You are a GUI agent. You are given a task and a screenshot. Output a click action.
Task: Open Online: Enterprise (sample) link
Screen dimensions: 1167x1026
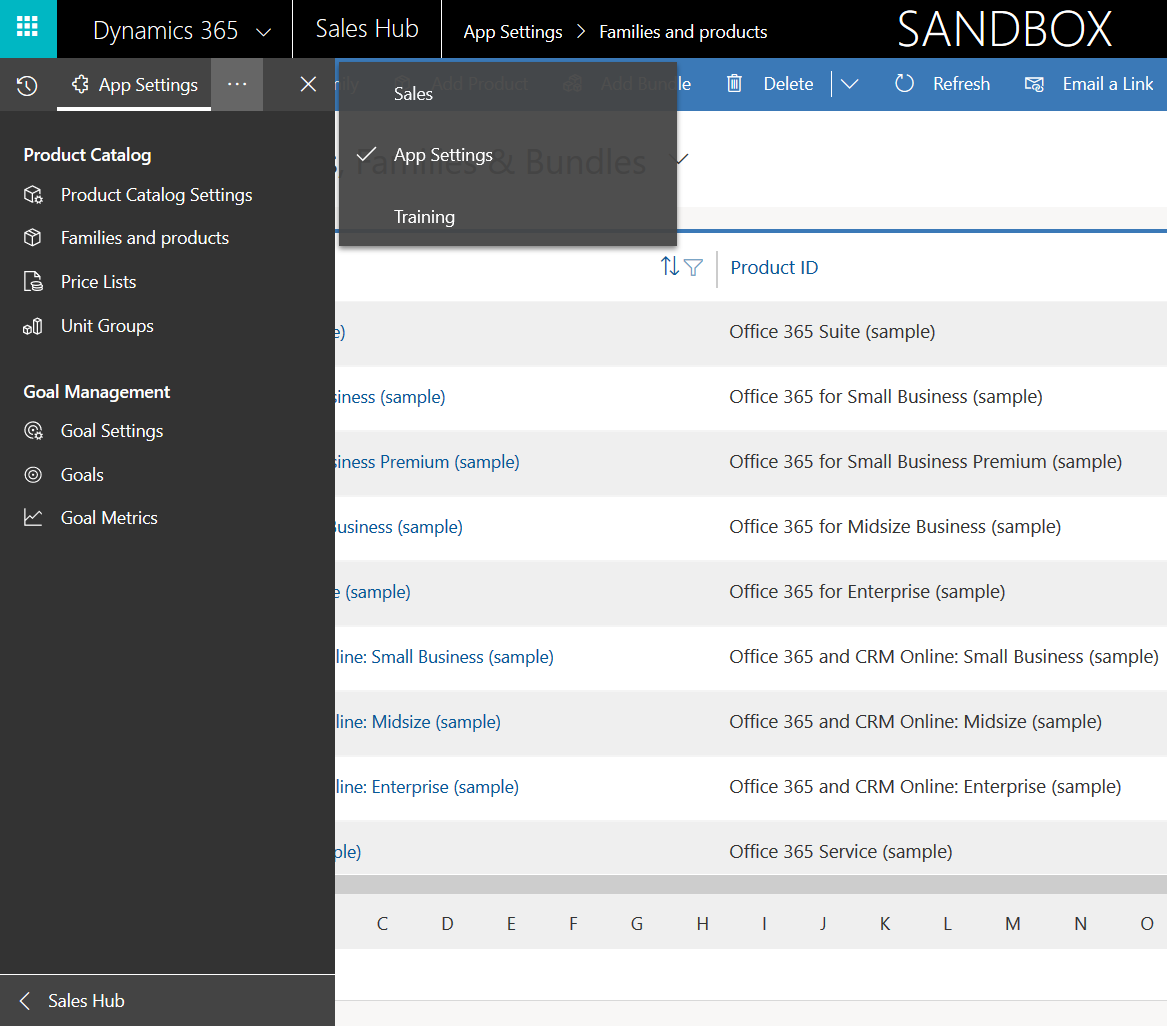[427, 786]
